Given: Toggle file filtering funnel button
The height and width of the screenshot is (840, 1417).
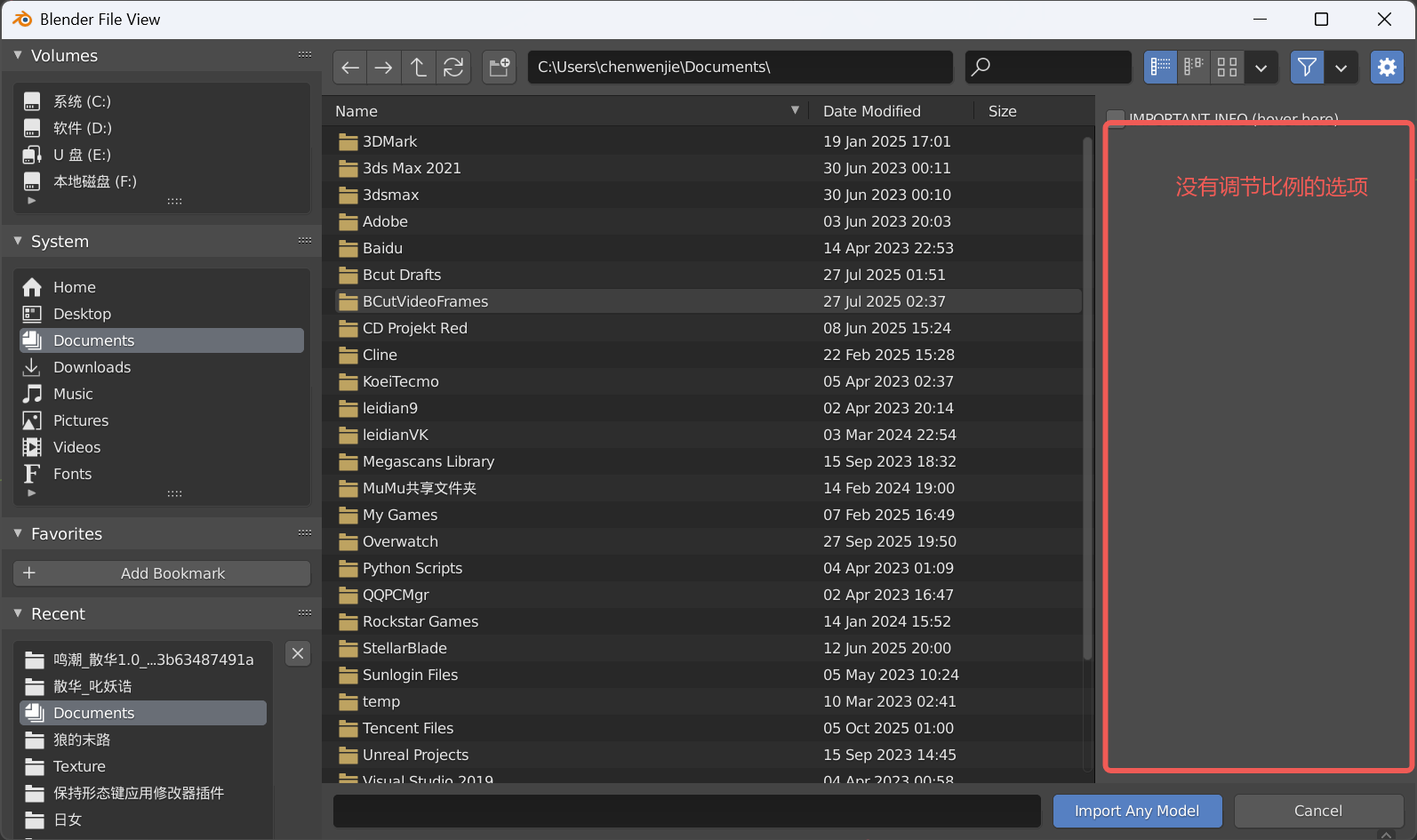Looking at the screenshot, I should [x=1307, y=68].
